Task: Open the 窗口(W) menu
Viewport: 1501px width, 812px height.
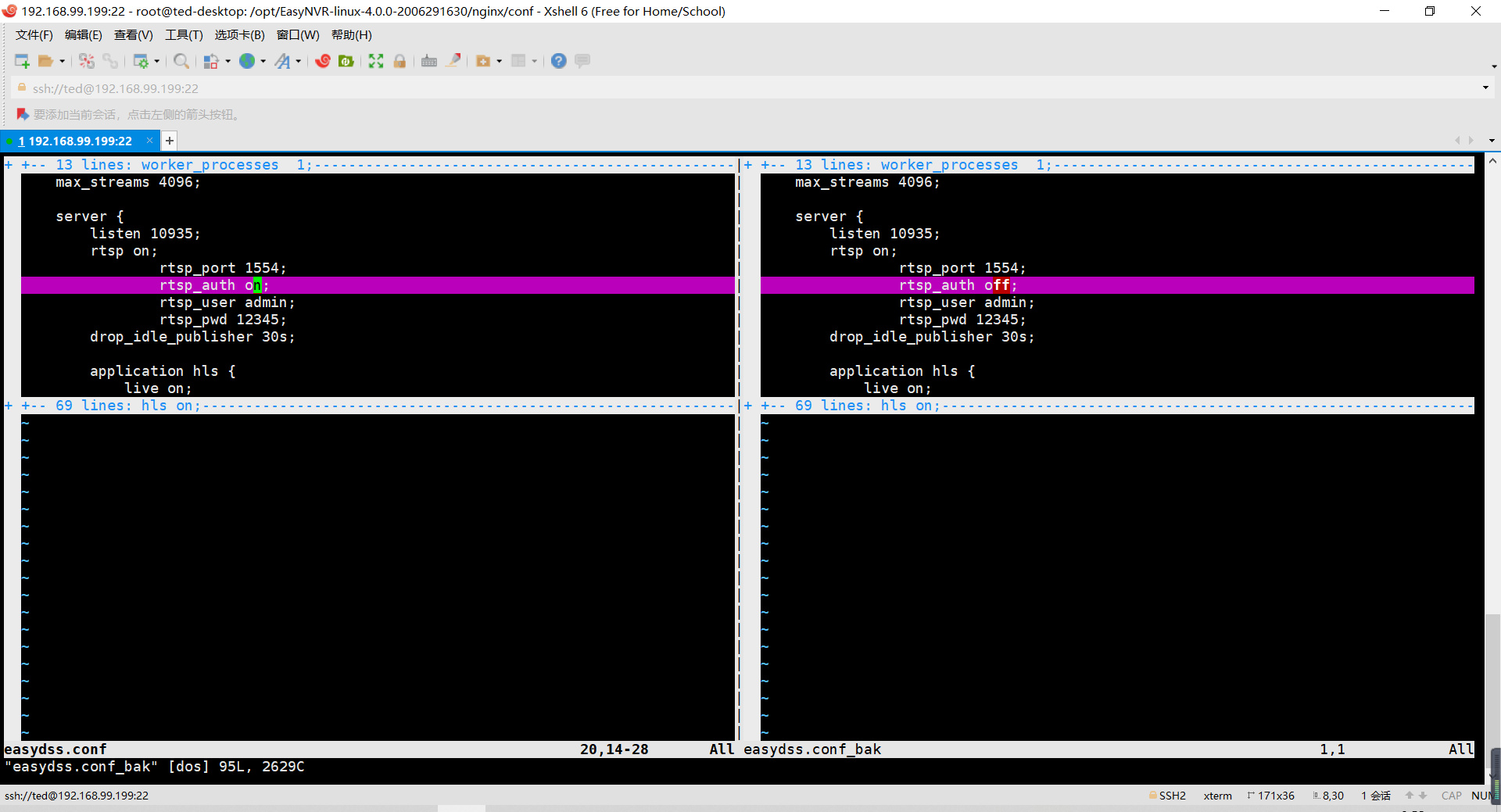Action: pyautogui.click(x=298, y=34)
